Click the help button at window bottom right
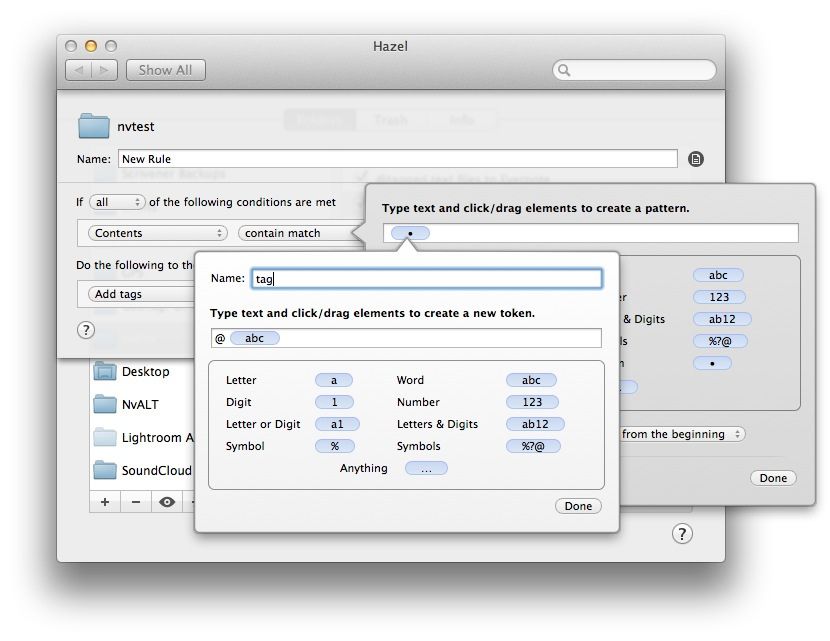The image size is (830, 641). (681, 534)
